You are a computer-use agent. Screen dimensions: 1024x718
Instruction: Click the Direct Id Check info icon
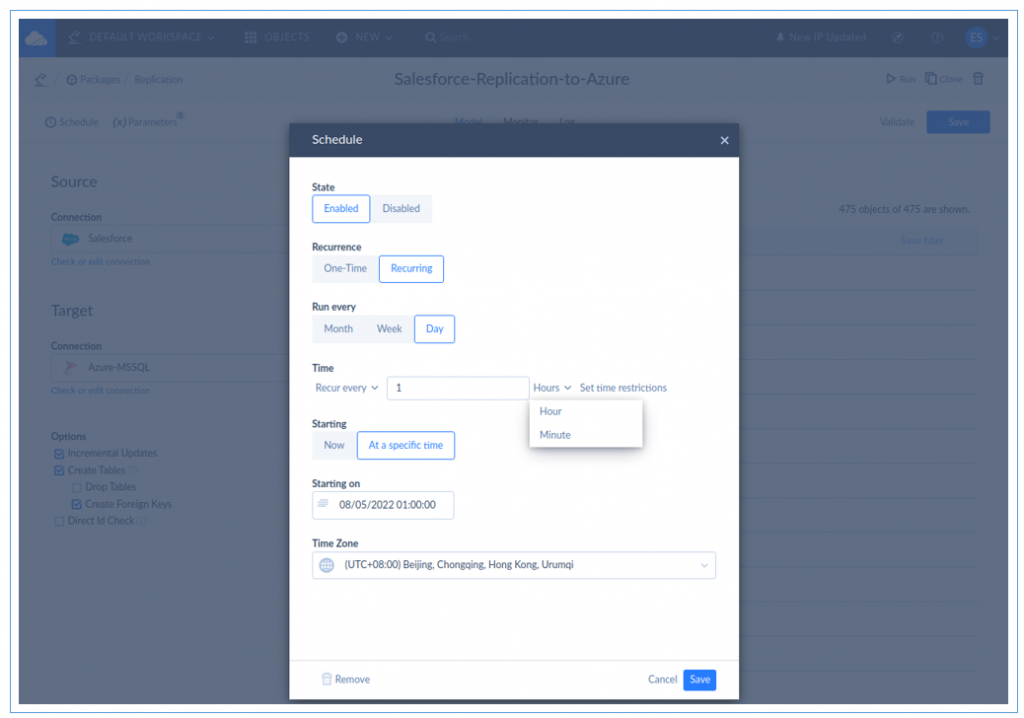[x=142, y=521]
